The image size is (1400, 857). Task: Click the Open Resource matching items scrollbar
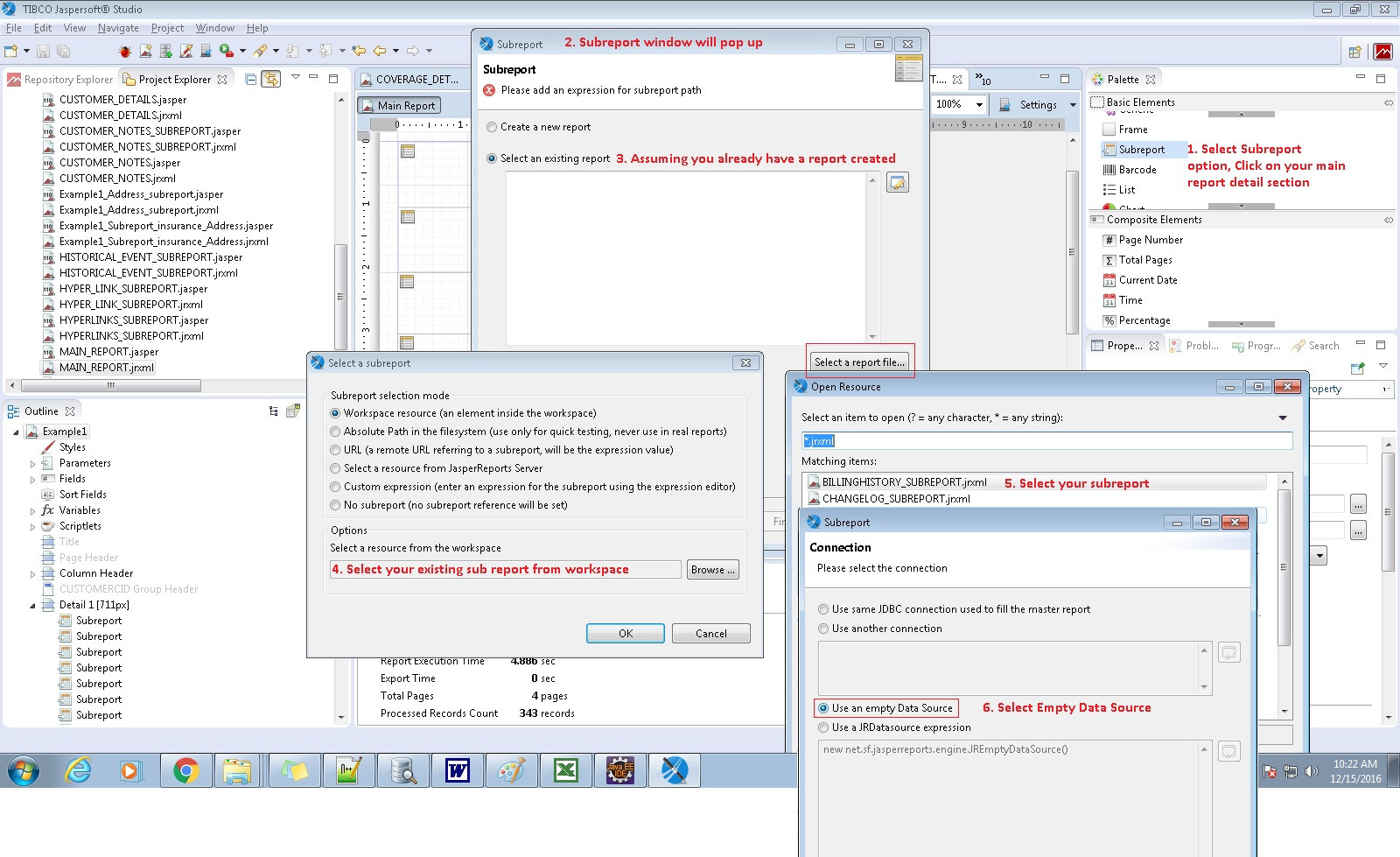tap(1284, 567)
